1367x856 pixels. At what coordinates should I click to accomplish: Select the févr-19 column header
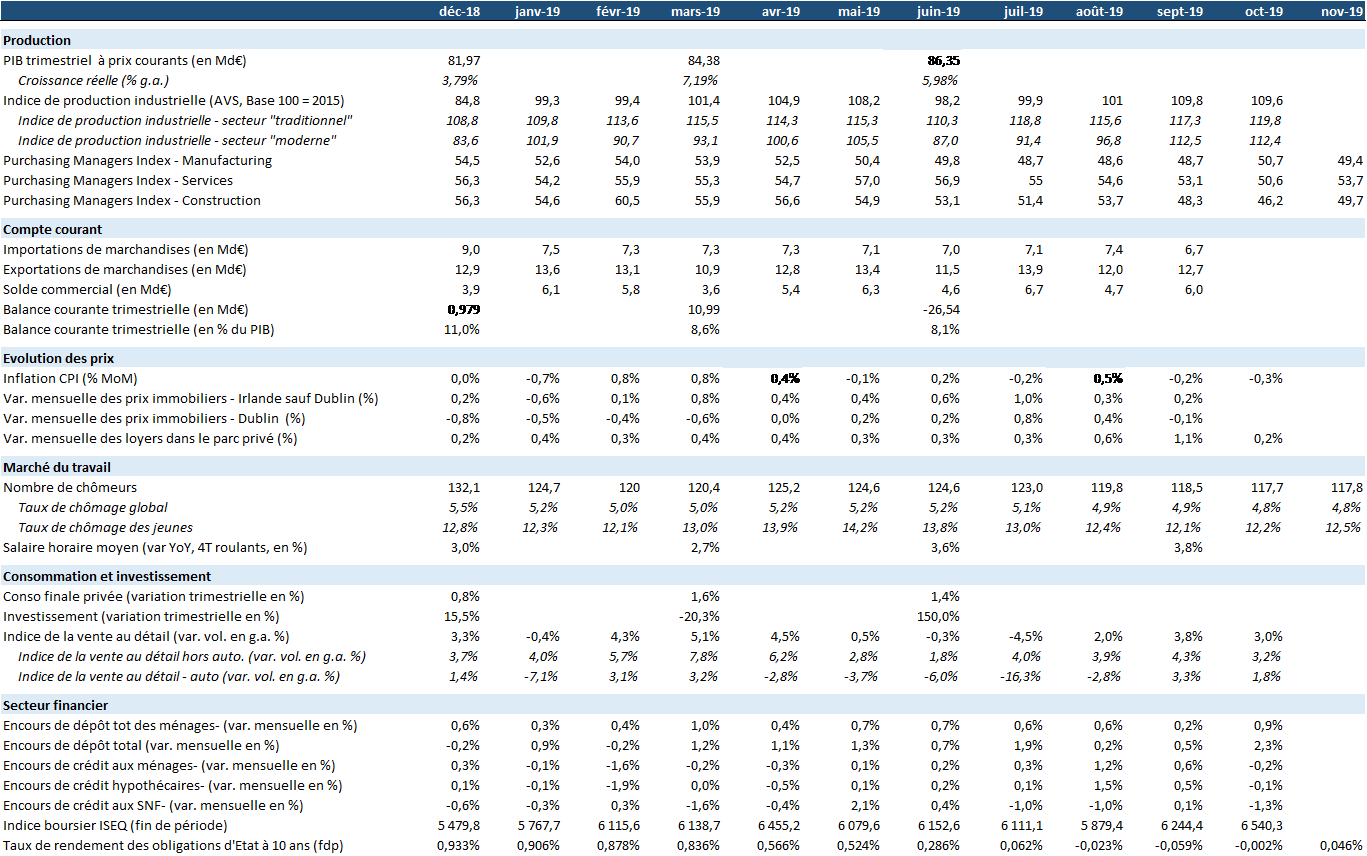(x=618, y=11)
